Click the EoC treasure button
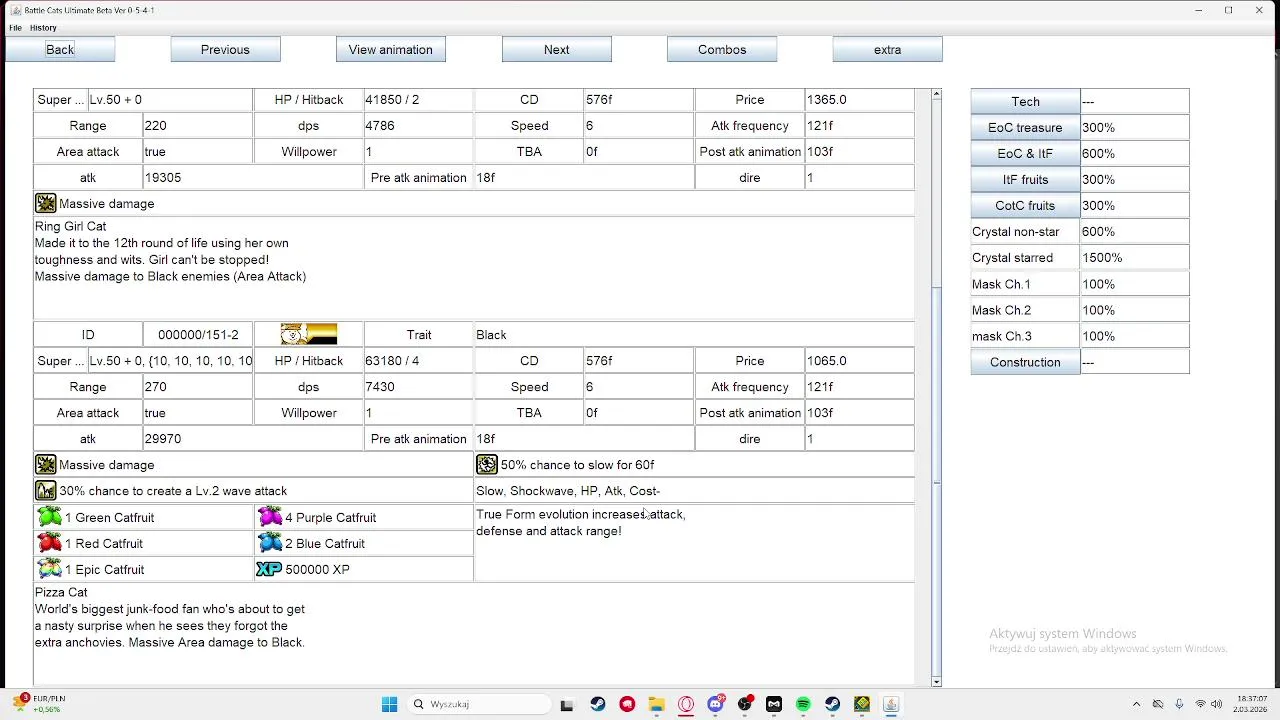This screenshot has height=720, width=1280. [1025, 127]
